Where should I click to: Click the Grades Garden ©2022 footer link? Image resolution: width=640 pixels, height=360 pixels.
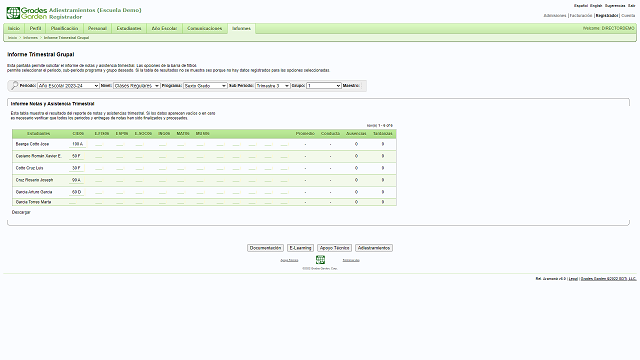608,279
